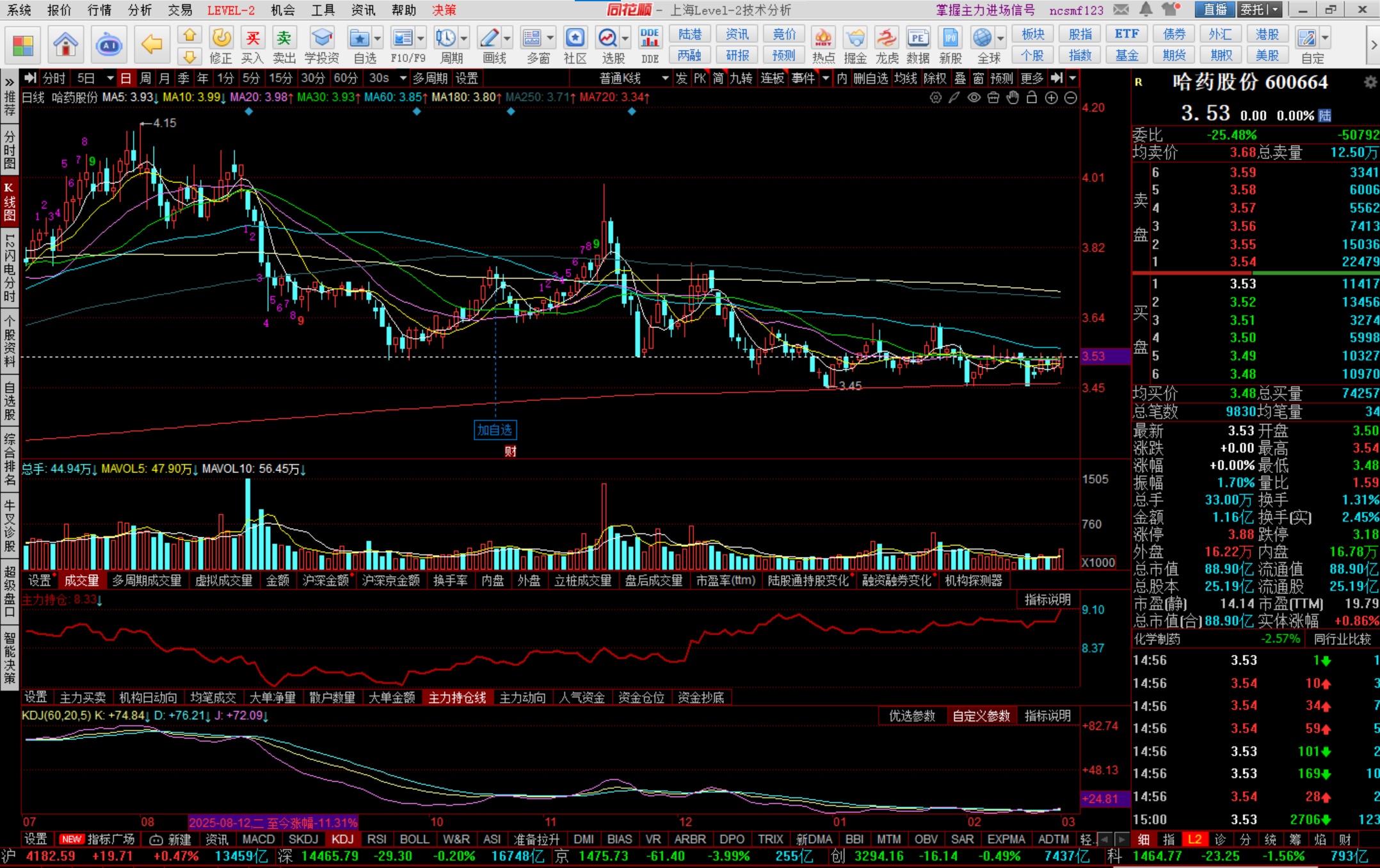Screen dimensions: 1380x868
Task: Click the yellow back arrow icon
Action: 152,45
